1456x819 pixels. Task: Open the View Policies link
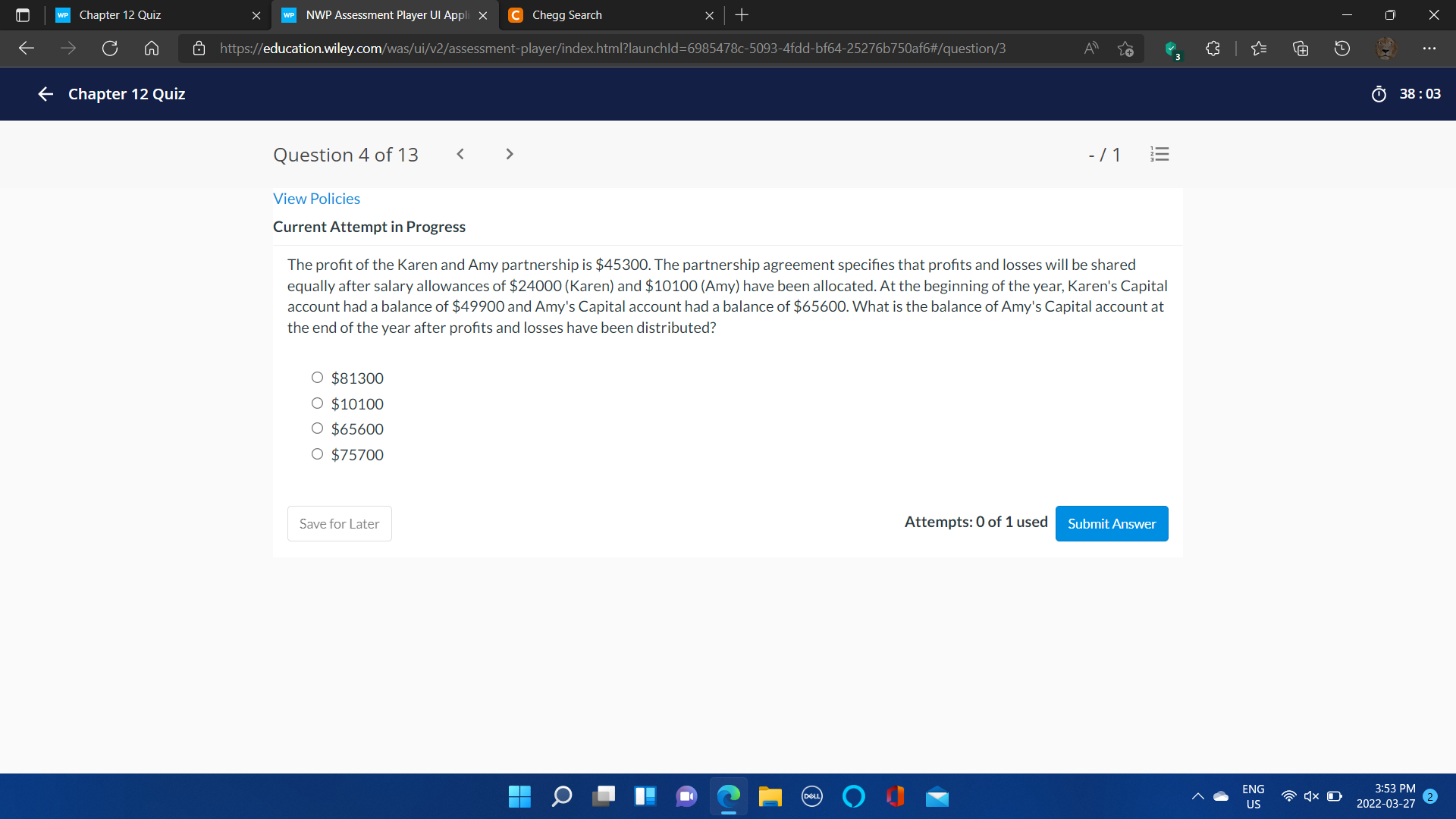[x=316, y=199]
